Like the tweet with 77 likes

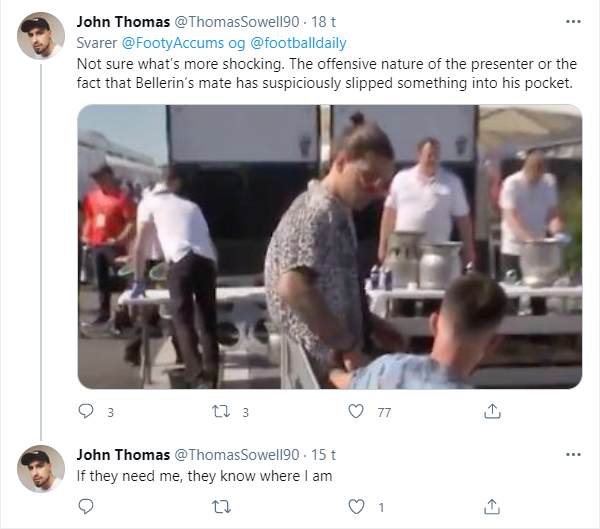(356, 411)
